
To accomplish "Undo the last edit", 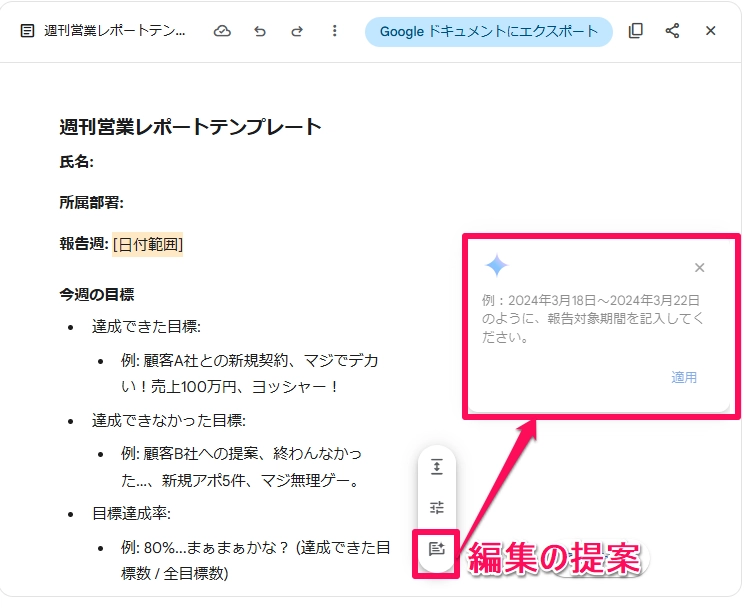I will click(260, 31).
